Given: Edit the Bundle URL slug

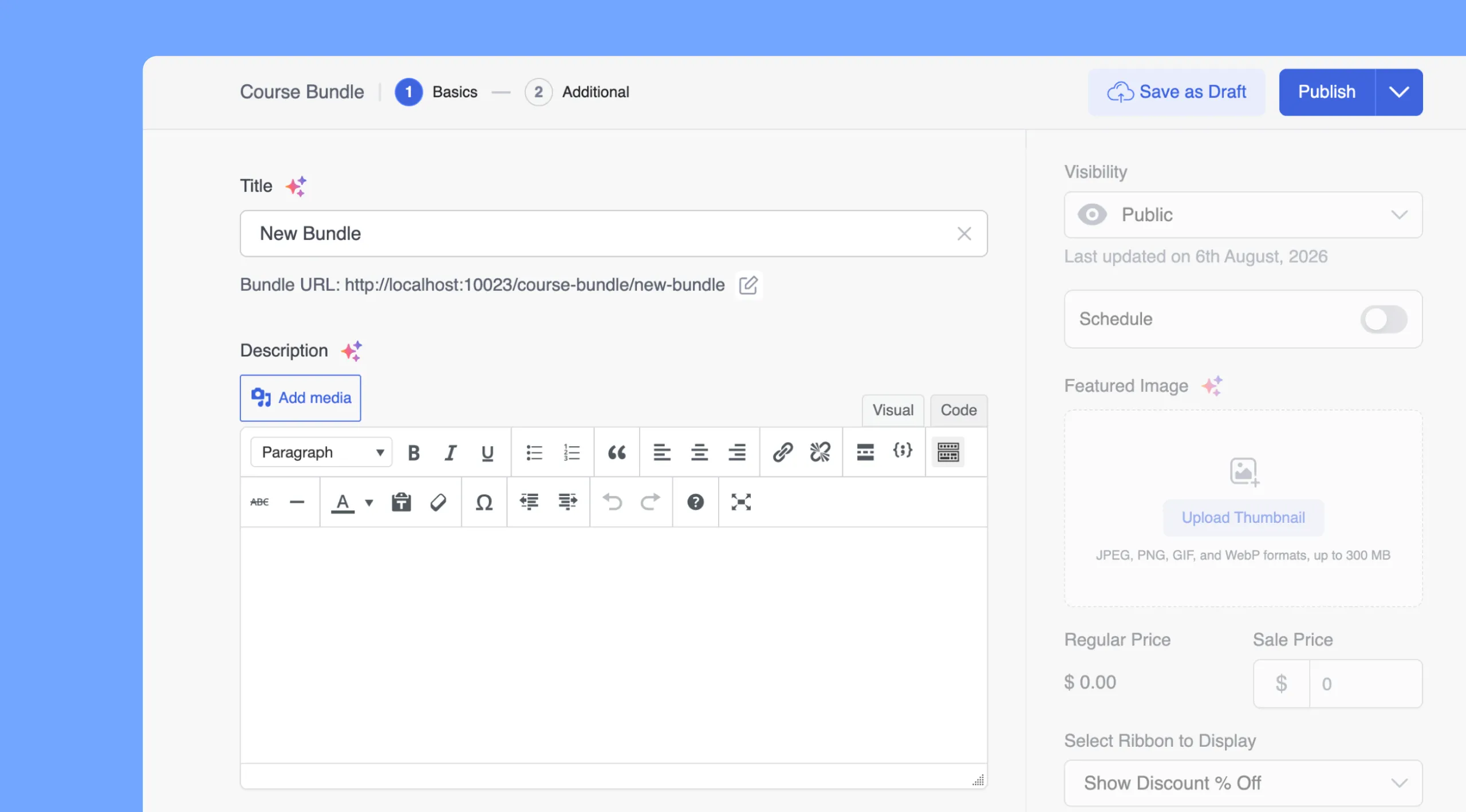Looking at the screenshot, I should point(748,285).
